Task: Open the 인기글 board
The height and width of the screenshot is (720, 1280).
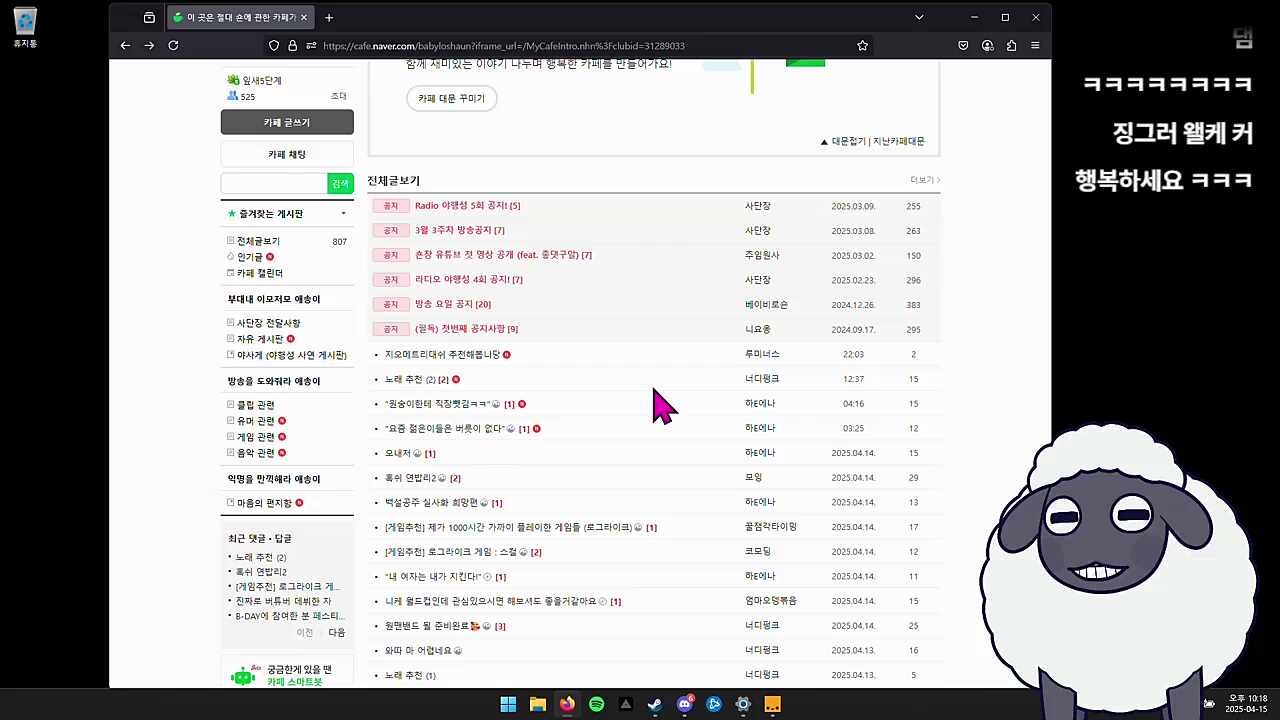Action: click(x=250, y=257)
